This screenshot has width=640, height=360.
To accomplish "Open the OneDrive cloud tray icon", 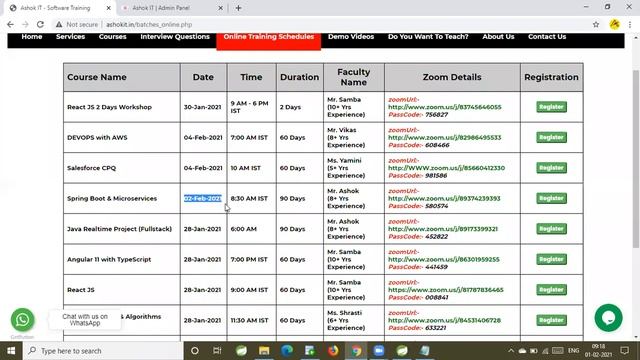I will click(522, 351).
